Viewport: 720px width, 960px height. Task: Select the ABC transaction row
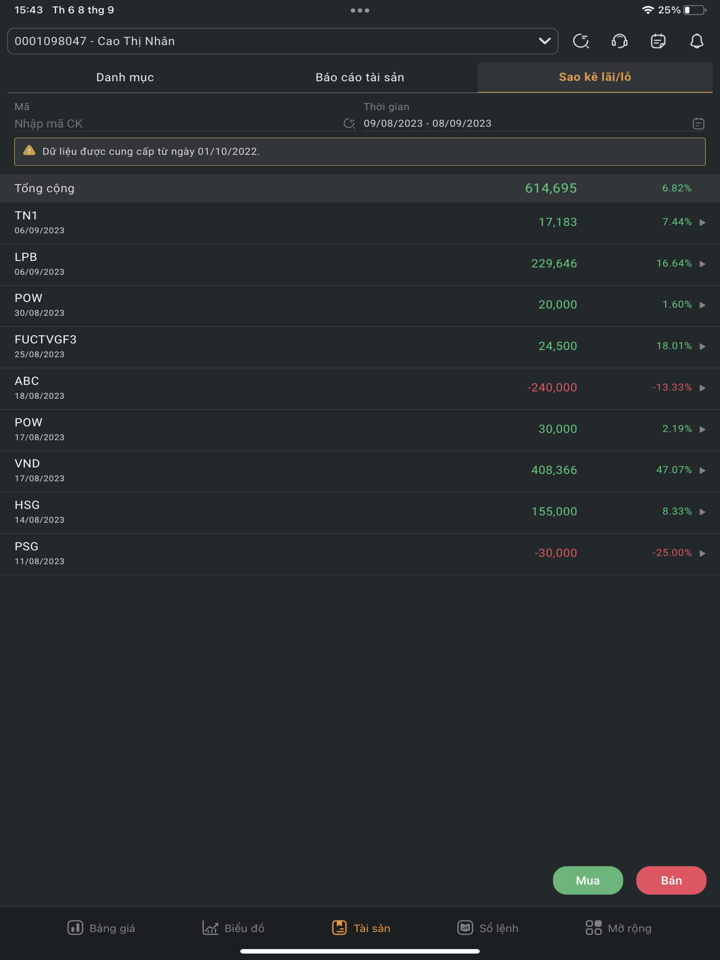[360, 388]
